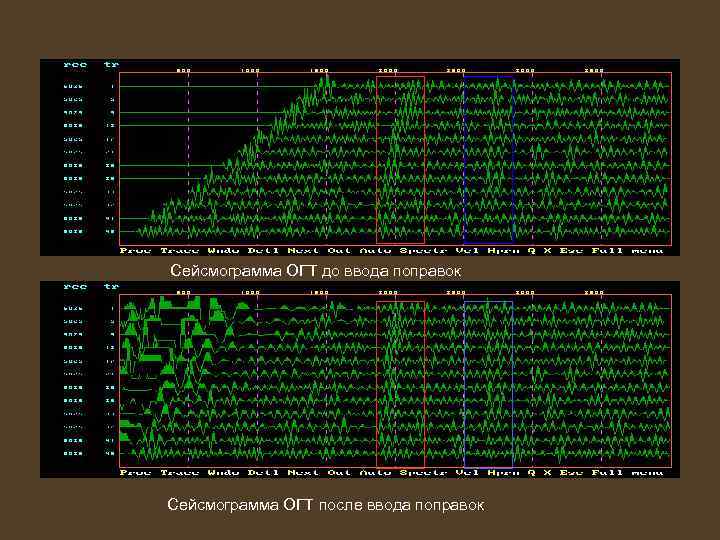Open Proc menu in the 'до ввода поправок' panel
Image resolution: width=720 pixels, height=540 pixels.
[x=135, y=250]
